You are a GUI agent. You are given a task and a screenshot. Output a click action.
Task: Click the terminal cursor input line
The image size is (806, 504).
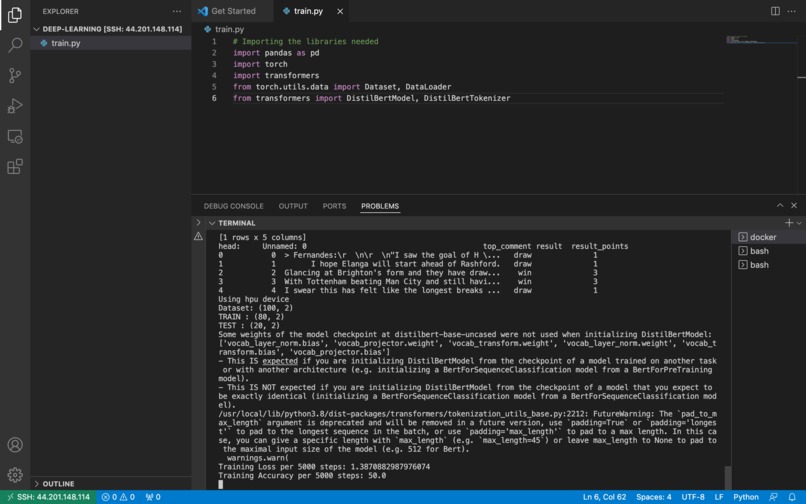coord(221,484)
